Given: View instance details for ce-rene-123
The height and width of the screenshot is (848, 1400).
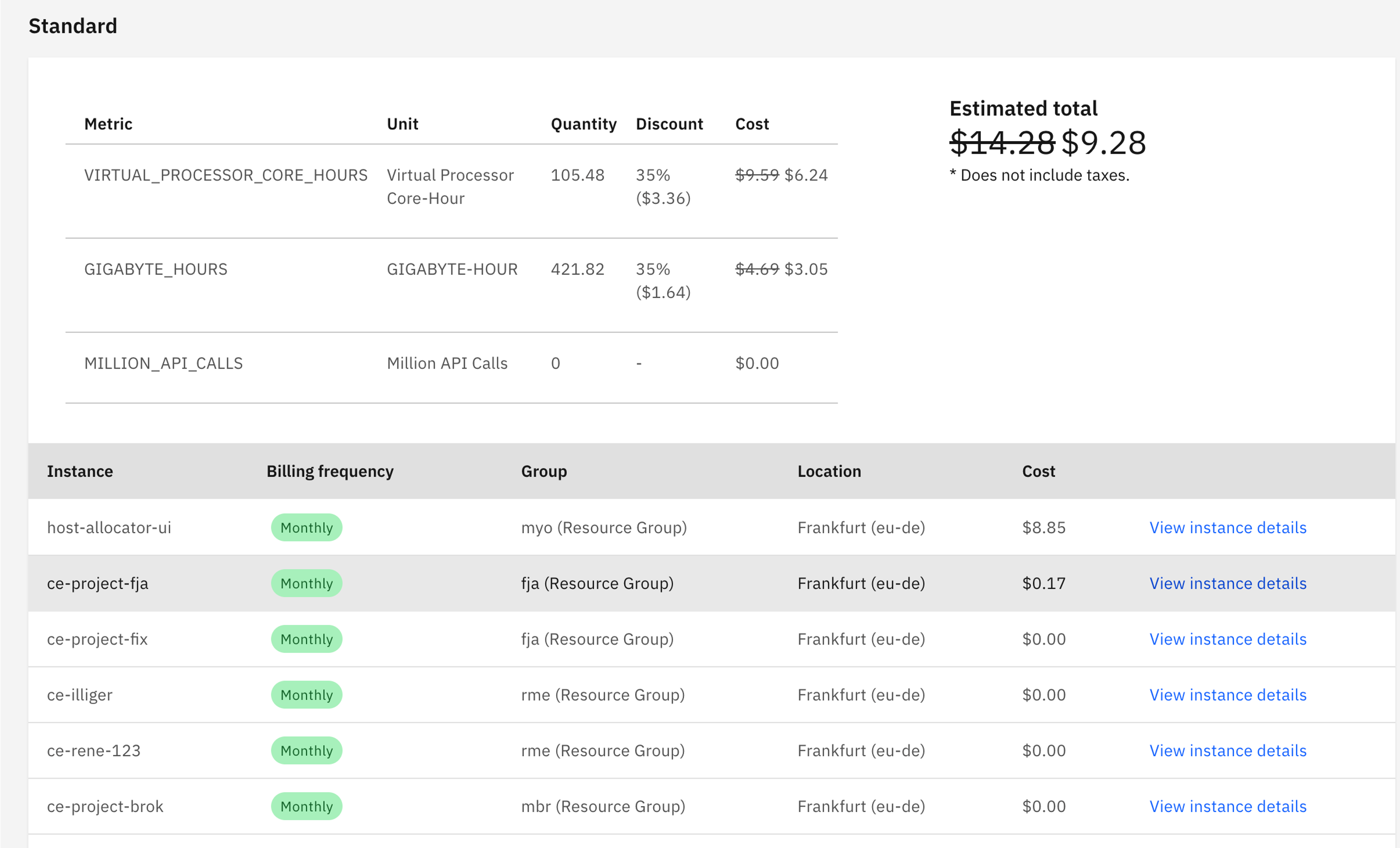Looking at the screenshot, I should 1227,750.
